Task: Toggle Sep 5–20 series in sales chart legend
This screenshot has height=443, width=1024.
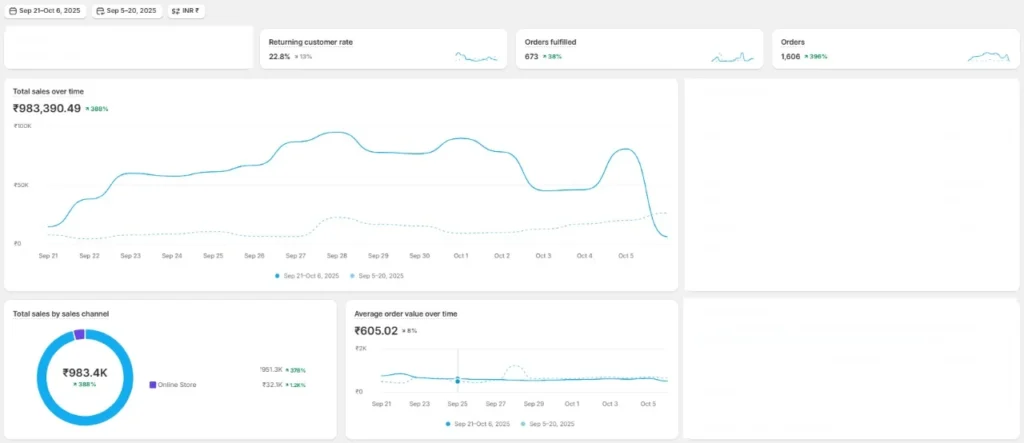Action: (x=380, y=275)
